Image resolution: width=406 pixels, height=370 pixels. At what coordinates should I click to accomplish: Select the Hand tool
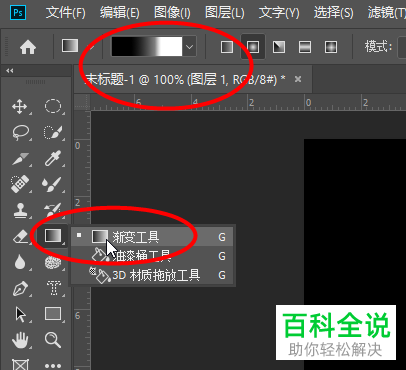pyautogui.click(x=20, y=340)
